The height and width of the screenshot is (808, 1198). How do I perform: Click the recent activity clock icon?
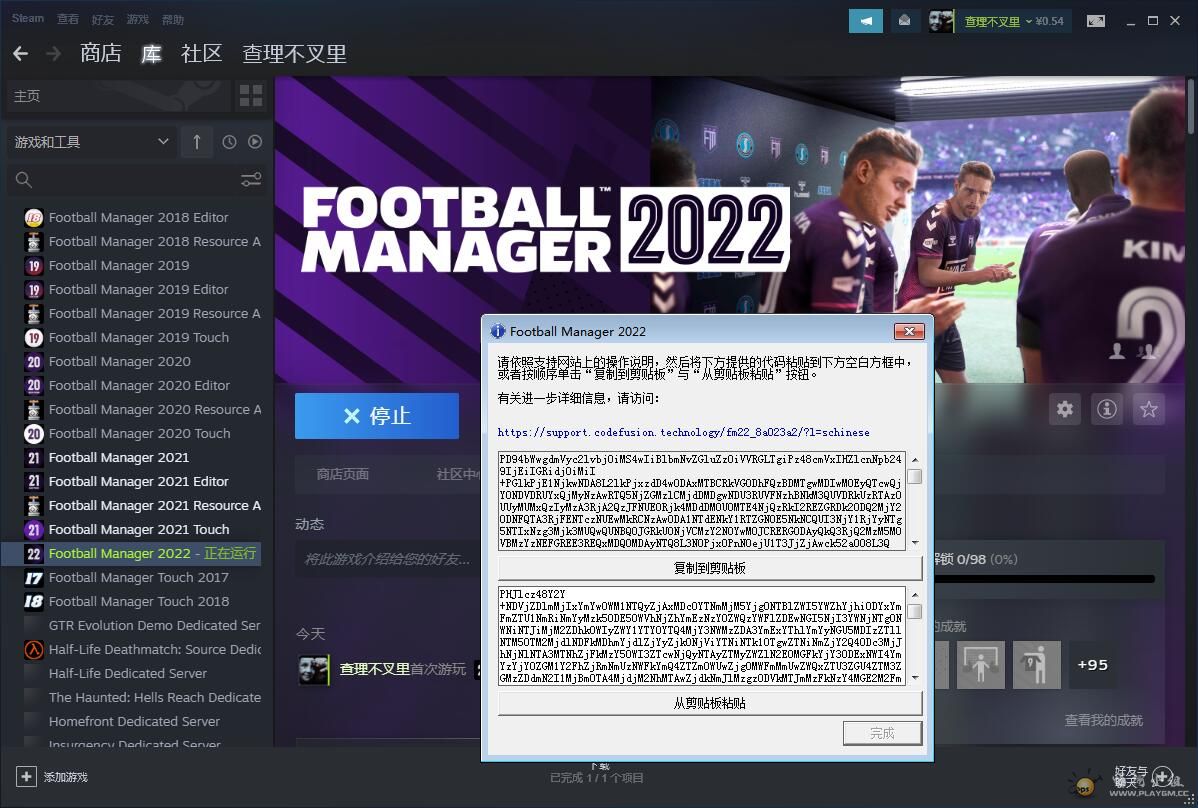point(229,142)
